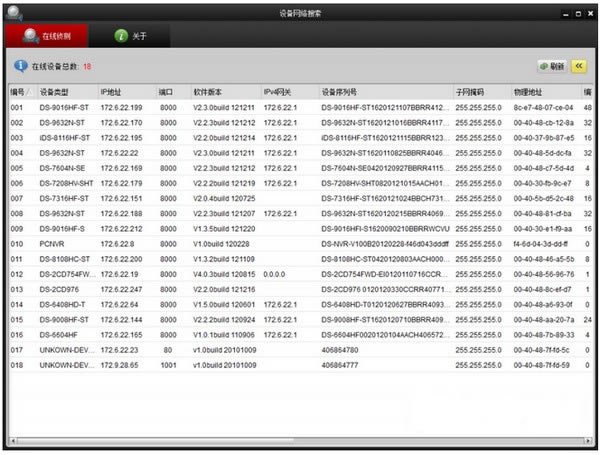
Task: Select device DS-8108HC-ST
Action: point(65,259)
